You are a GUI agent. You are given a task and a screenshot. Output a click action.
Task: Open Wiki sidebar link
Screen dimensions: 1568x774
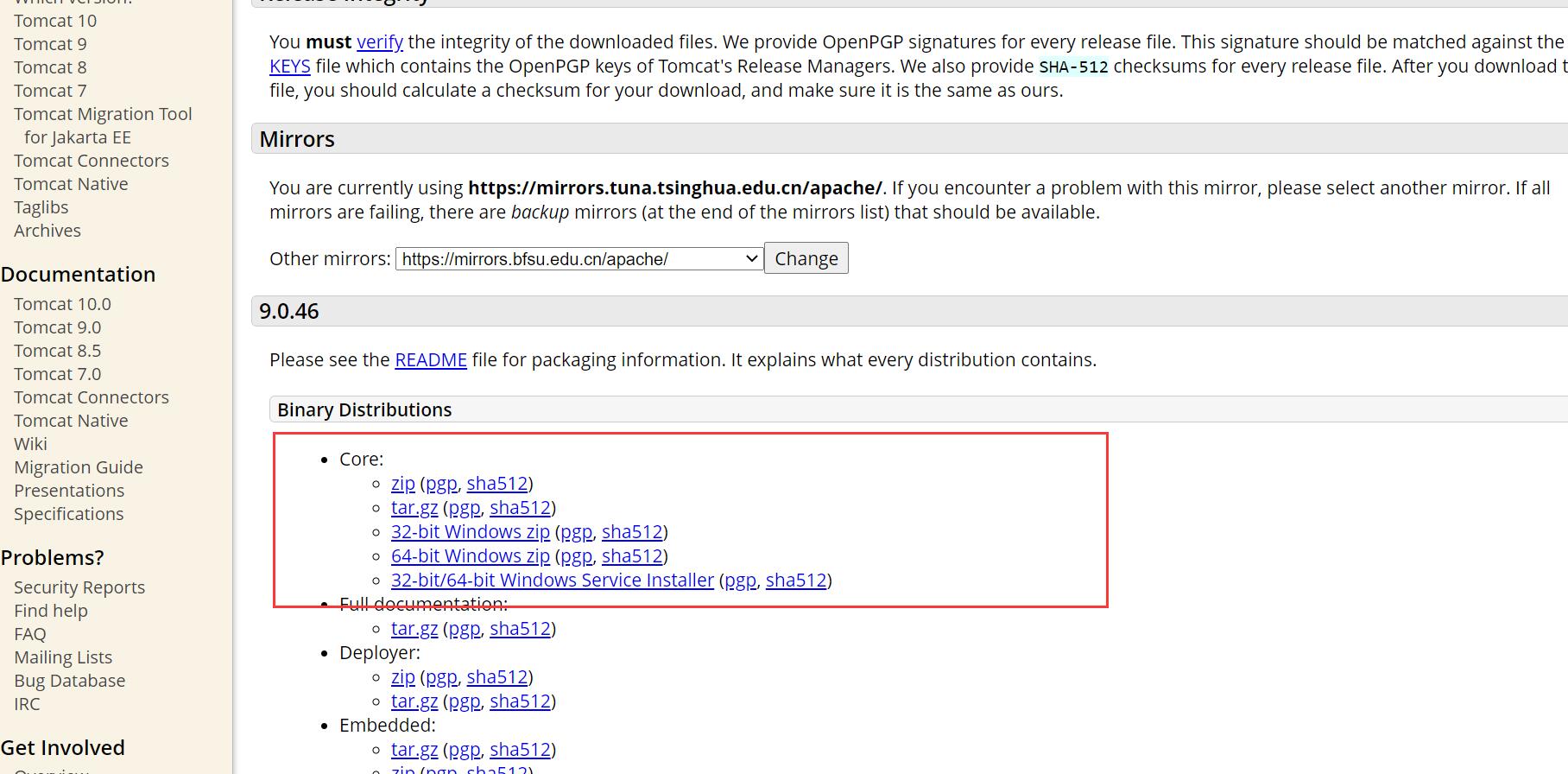(x=30, y=444)
